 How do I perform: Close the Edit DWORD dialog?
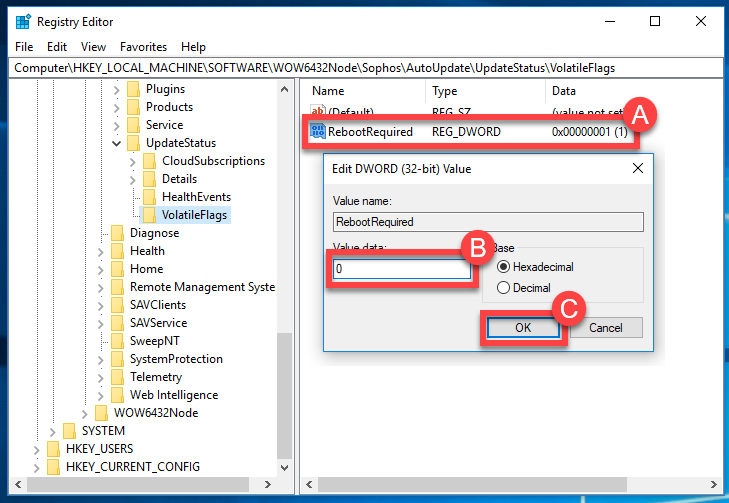(x=638, y=169)
